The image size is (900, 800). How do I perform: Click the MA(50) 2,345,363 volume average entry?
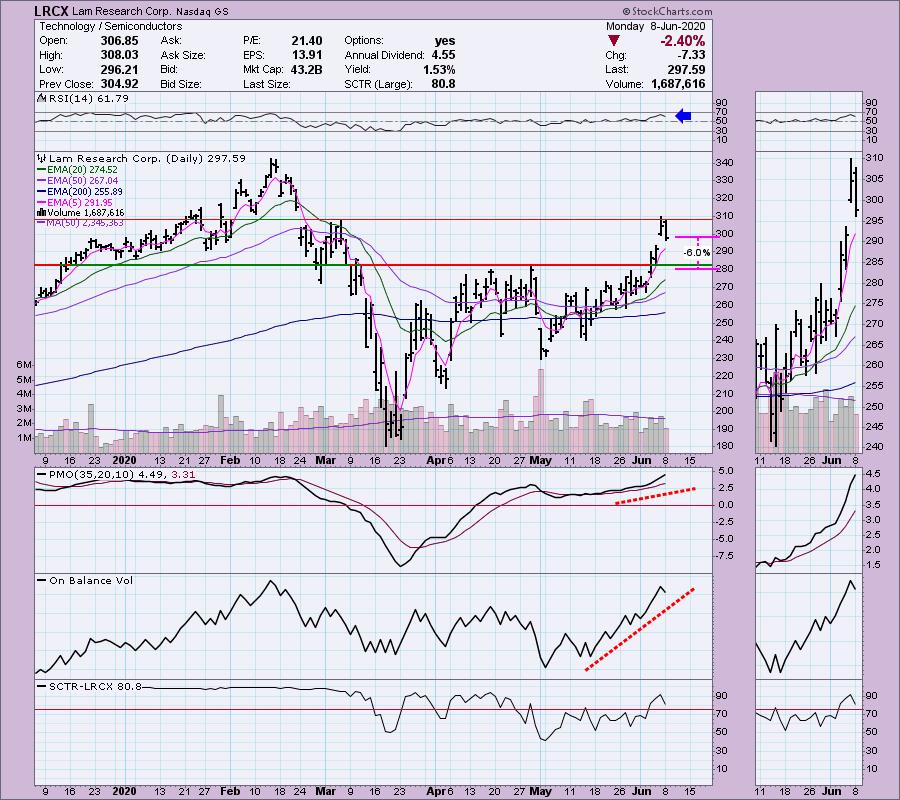click(x=85, y=223)
